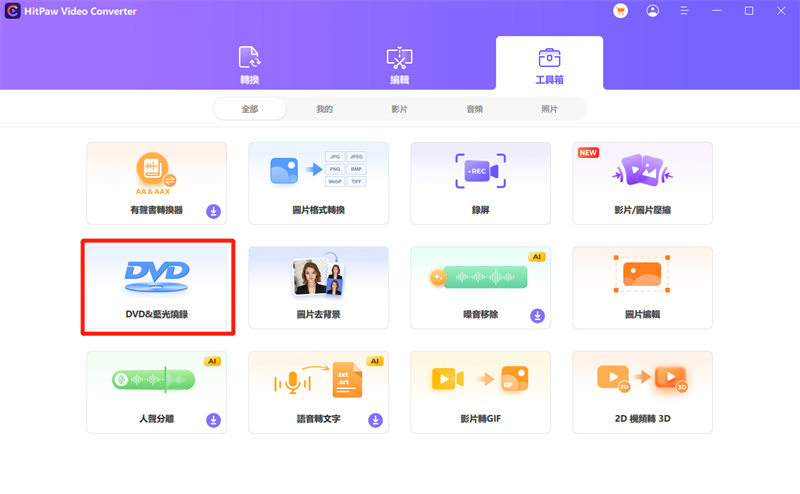Minimize the HitPaw window
The width and height of the screenshot is (800, 494).
717,11
